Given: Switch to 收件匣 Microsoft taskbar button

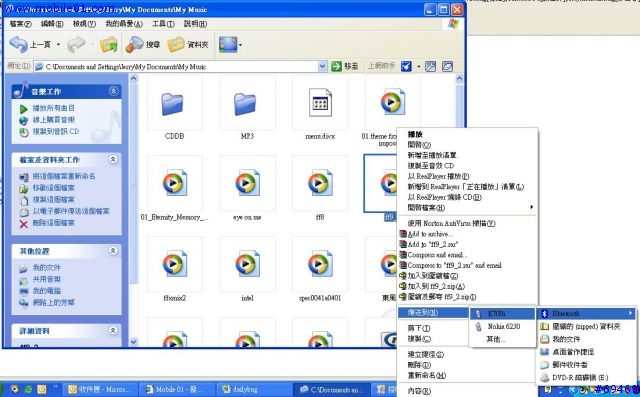Looking at the screenshot, I should click(x=100, y=389).
